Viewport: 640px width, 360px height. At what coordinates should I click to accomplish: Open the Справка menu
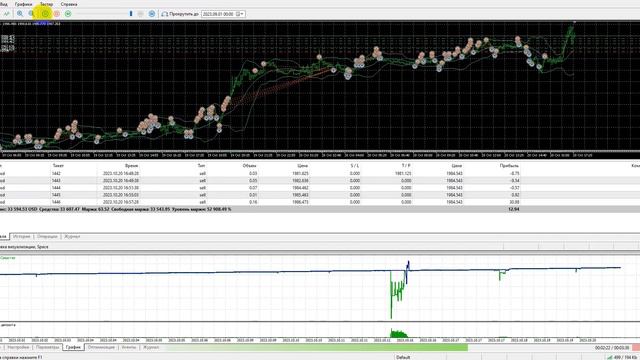(69, 4)
